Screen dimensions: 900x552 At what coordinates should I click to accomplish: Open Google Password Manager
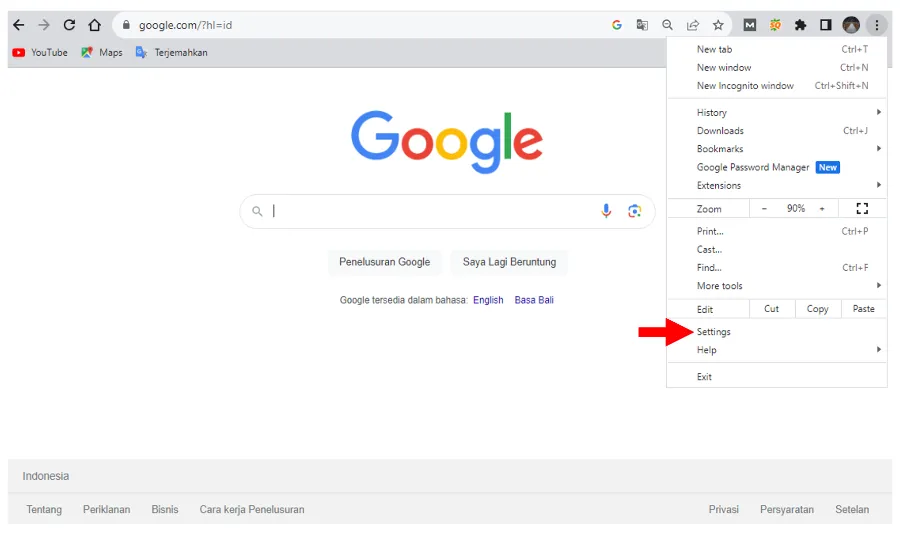pyautogui.click(x=777, y=167)
